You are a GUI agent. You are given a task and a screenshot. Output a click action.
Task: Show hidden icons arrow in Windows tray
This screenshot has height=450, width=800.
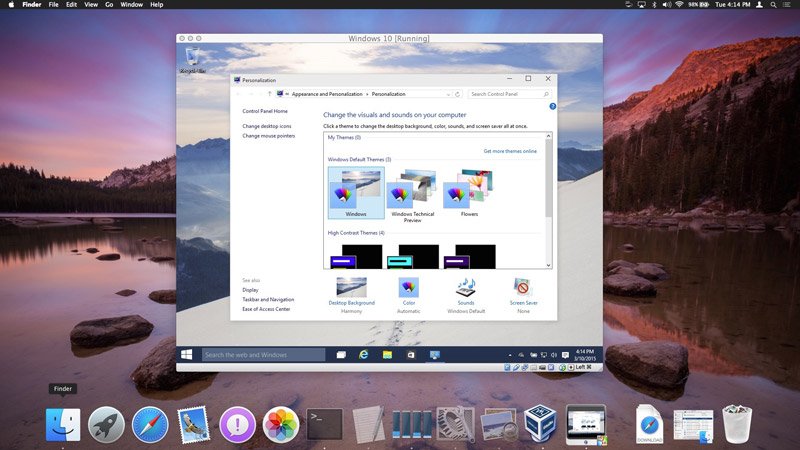[x=510, y=355]
